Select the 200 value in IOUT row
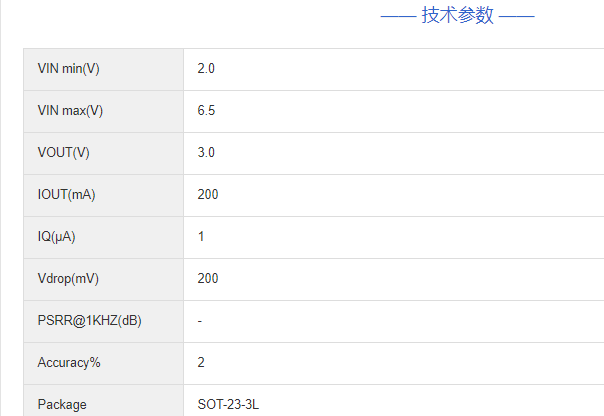This screenshot has height=416, width=604. click(x=208, y=195)
